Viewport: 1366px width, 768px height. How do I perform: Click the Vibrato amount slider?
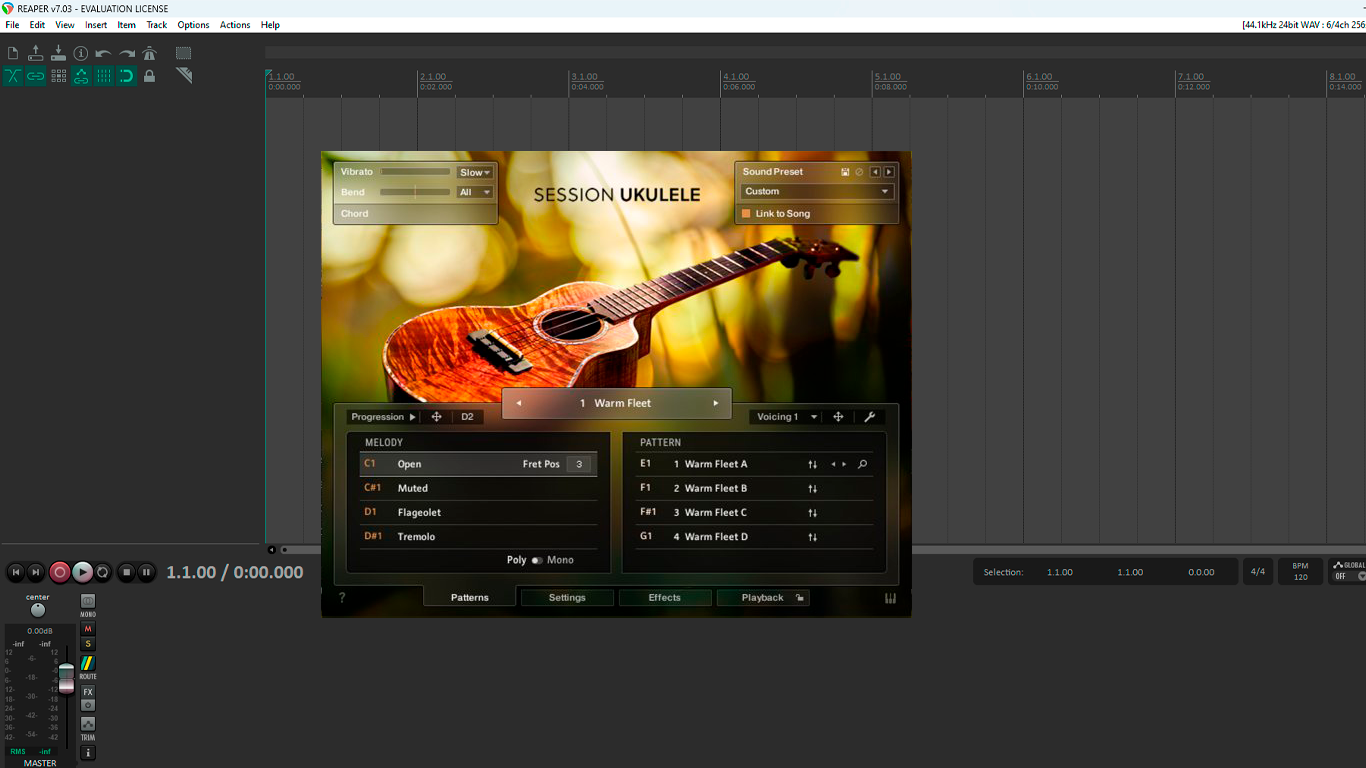[415, 172]
